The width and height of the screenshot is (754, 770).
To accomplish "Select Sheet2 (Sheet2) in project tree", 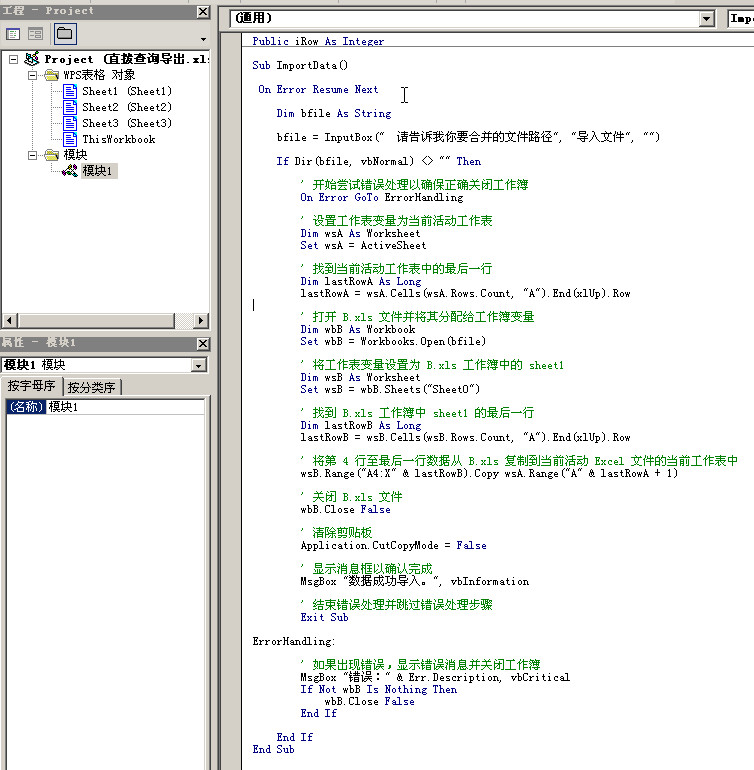I will pos(126,107).
